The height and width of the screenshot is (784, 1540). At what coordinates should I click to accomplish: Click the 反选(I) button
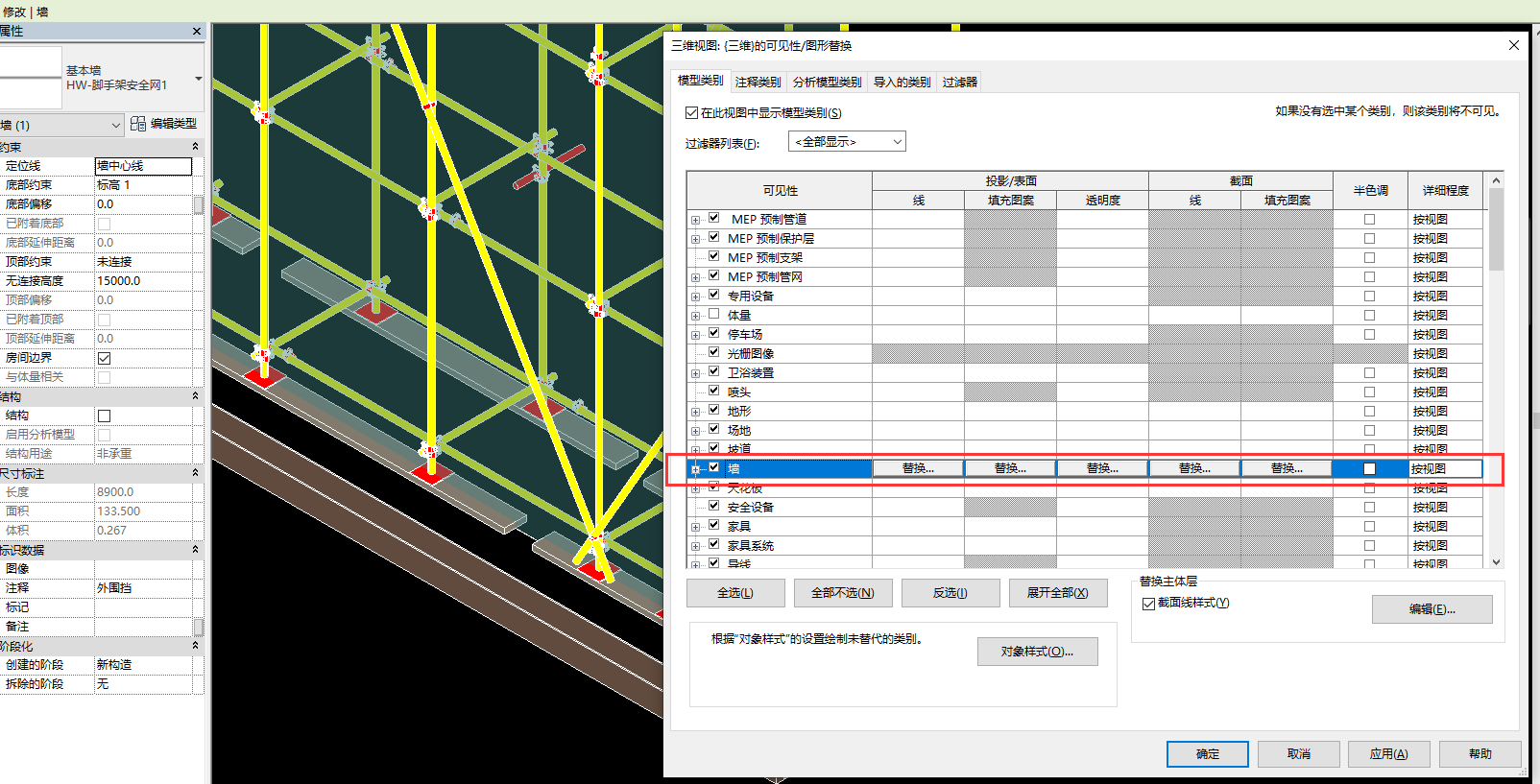950,593
